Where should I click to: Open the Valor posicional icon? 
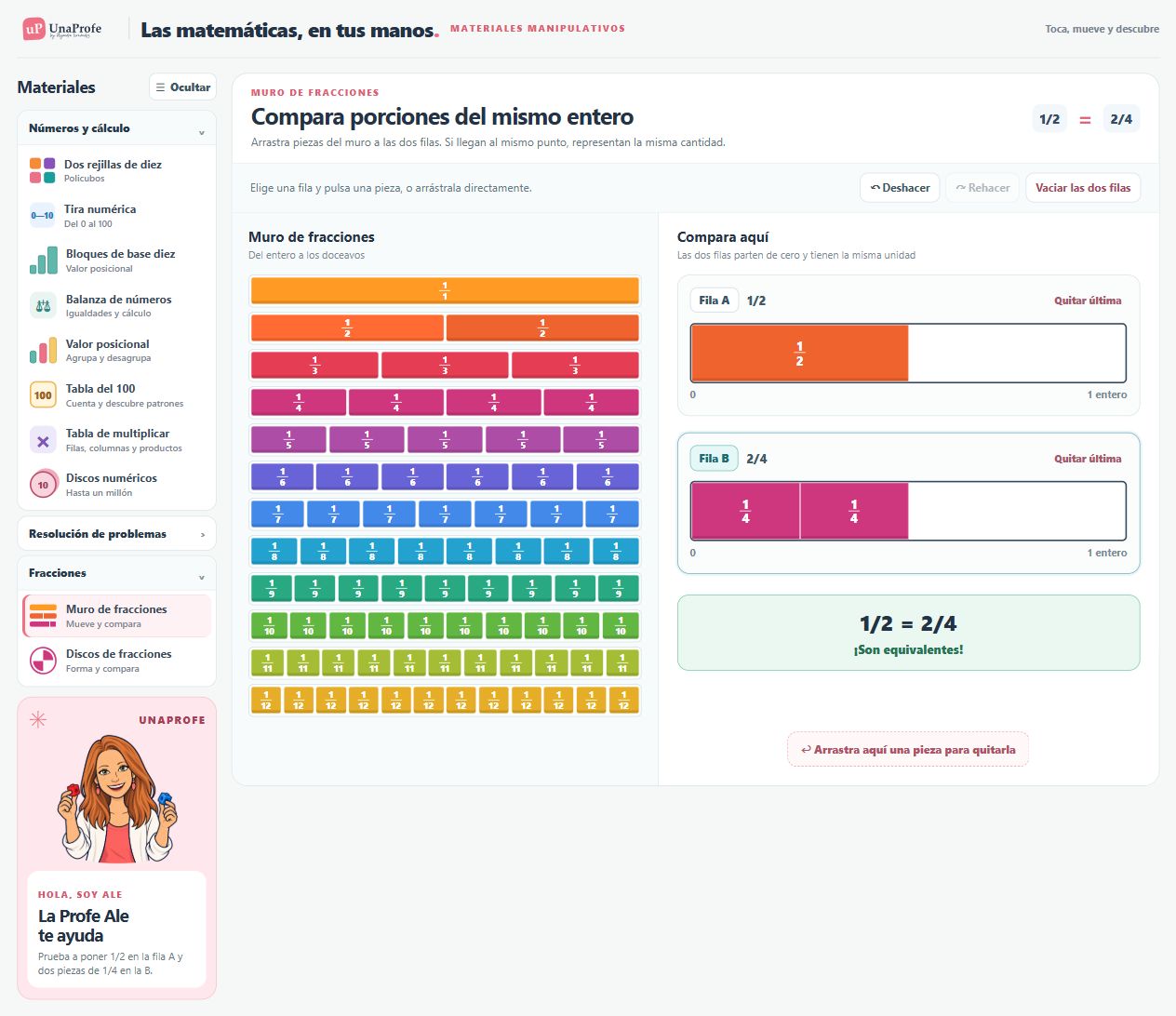tap(43, 350)
